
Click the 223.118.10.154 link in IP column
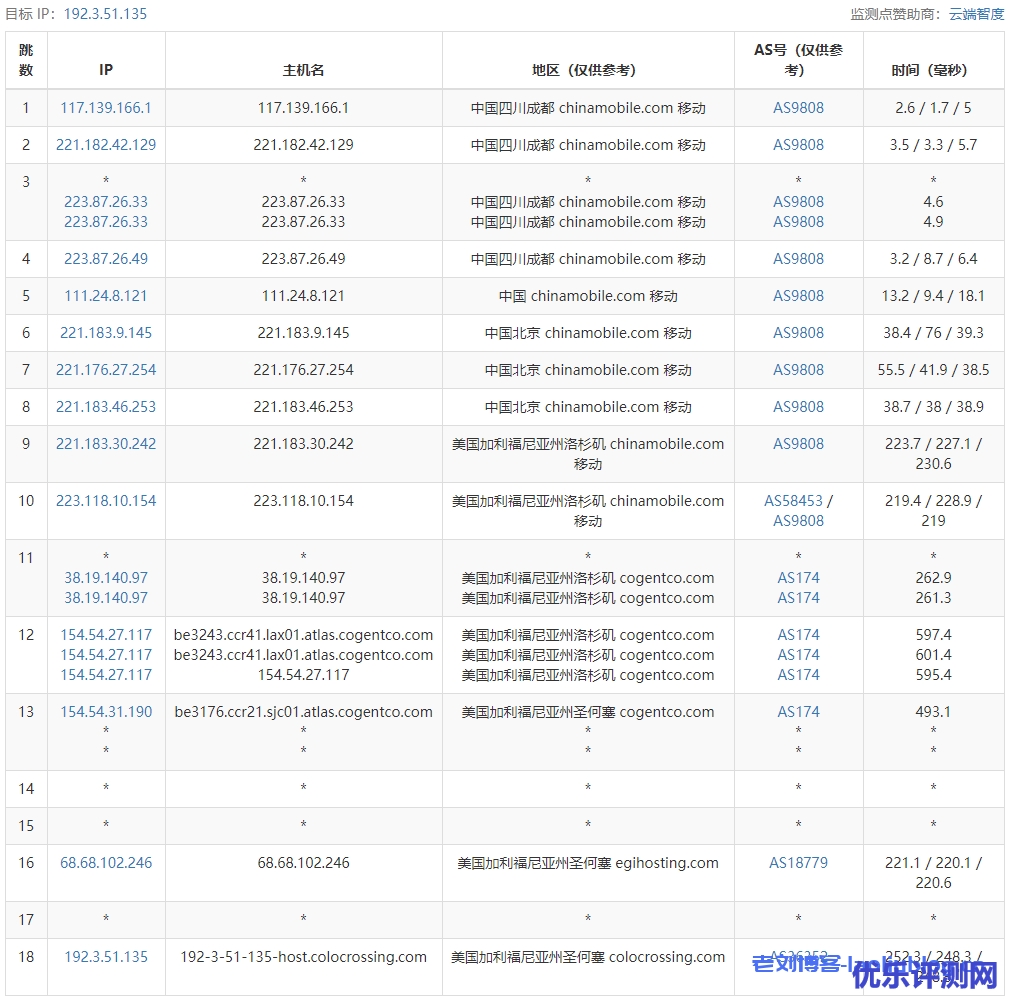[x=106, y=501]
